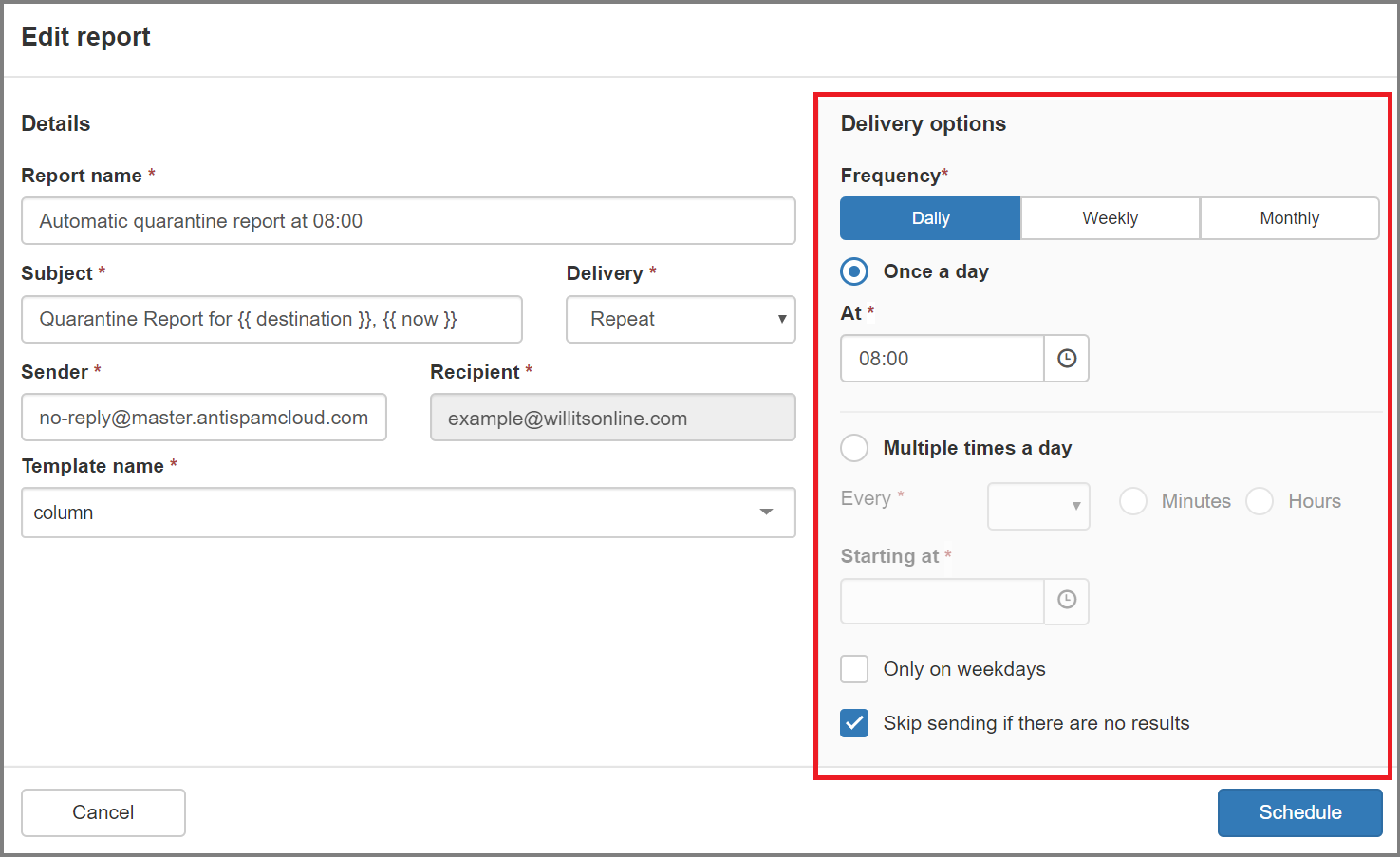Edit the Sender email field
This screenshot has height=857, width=1400.
coord(204,418)
